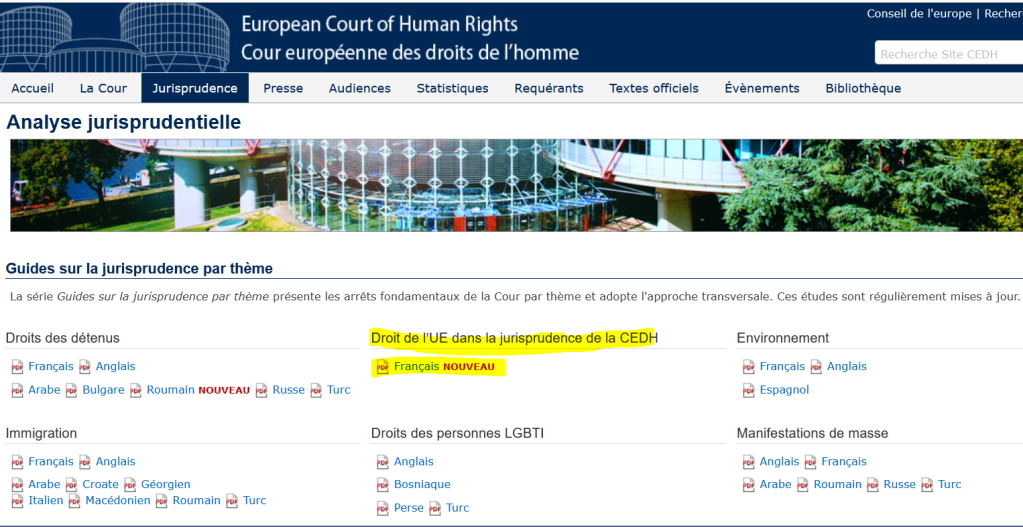Open the Jurisprudence menu tab
The height and width of the screenshot is (527, 1023).
tap(195, 88)
